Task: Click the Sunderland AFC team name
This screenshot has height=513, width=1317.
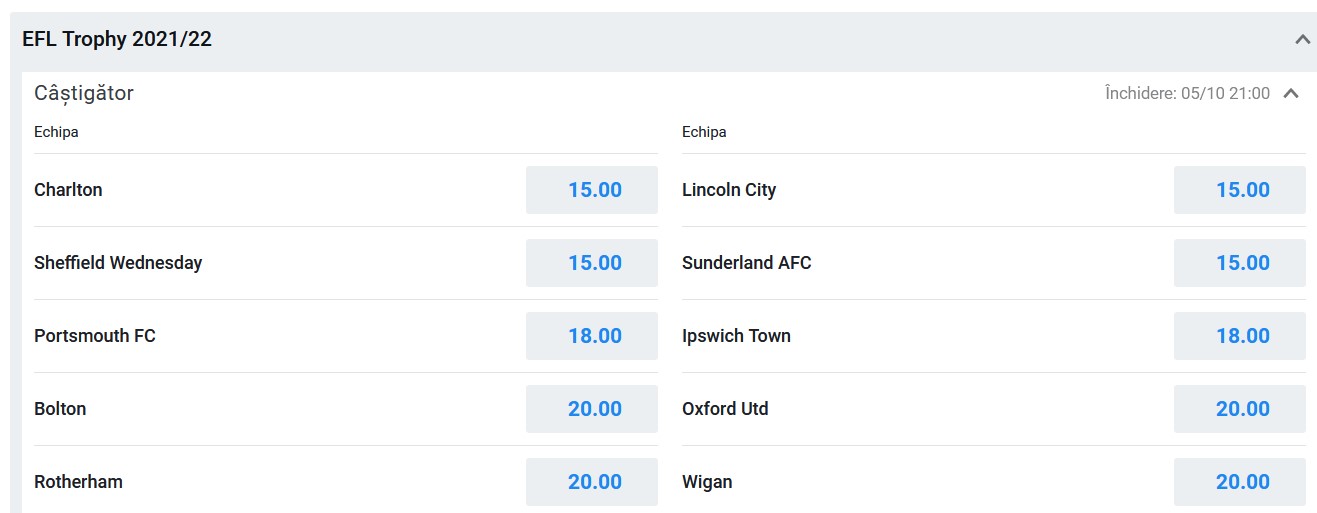Action: pyautogui.click(x=746, y=263)
